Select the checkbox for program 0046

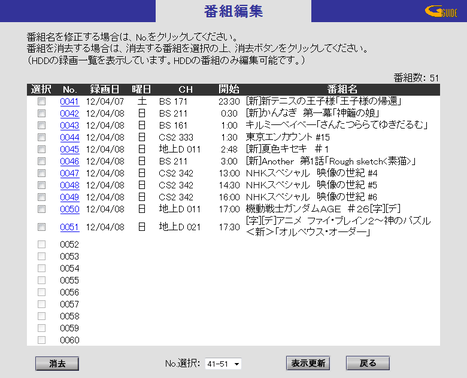pos(41,161)
